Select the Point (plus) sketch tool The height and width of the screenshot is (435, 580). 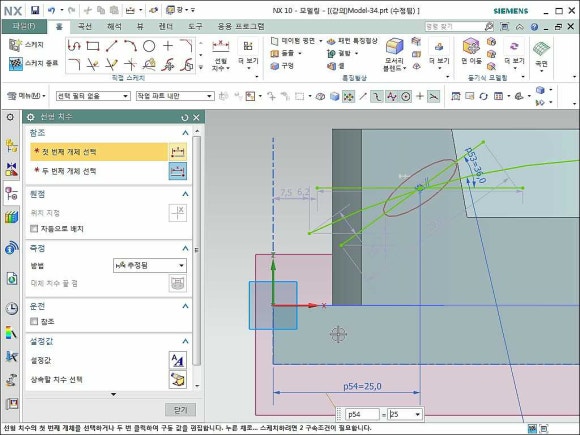point(168,46)
